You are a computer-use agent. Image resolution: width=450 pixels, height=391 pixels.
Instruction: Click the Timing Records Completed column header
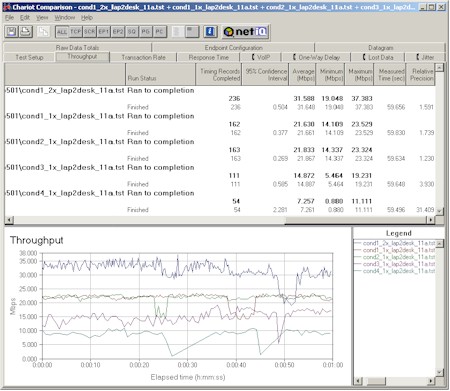pos(219,74)
